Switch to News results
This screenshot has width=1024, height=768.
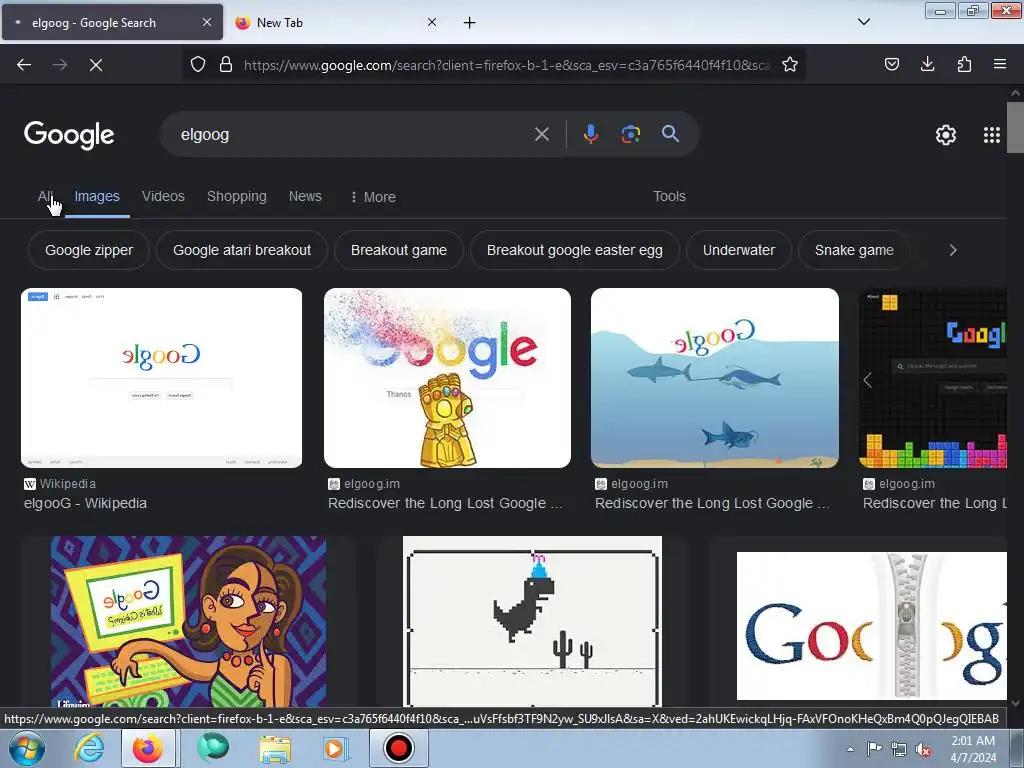pos(305,197)
